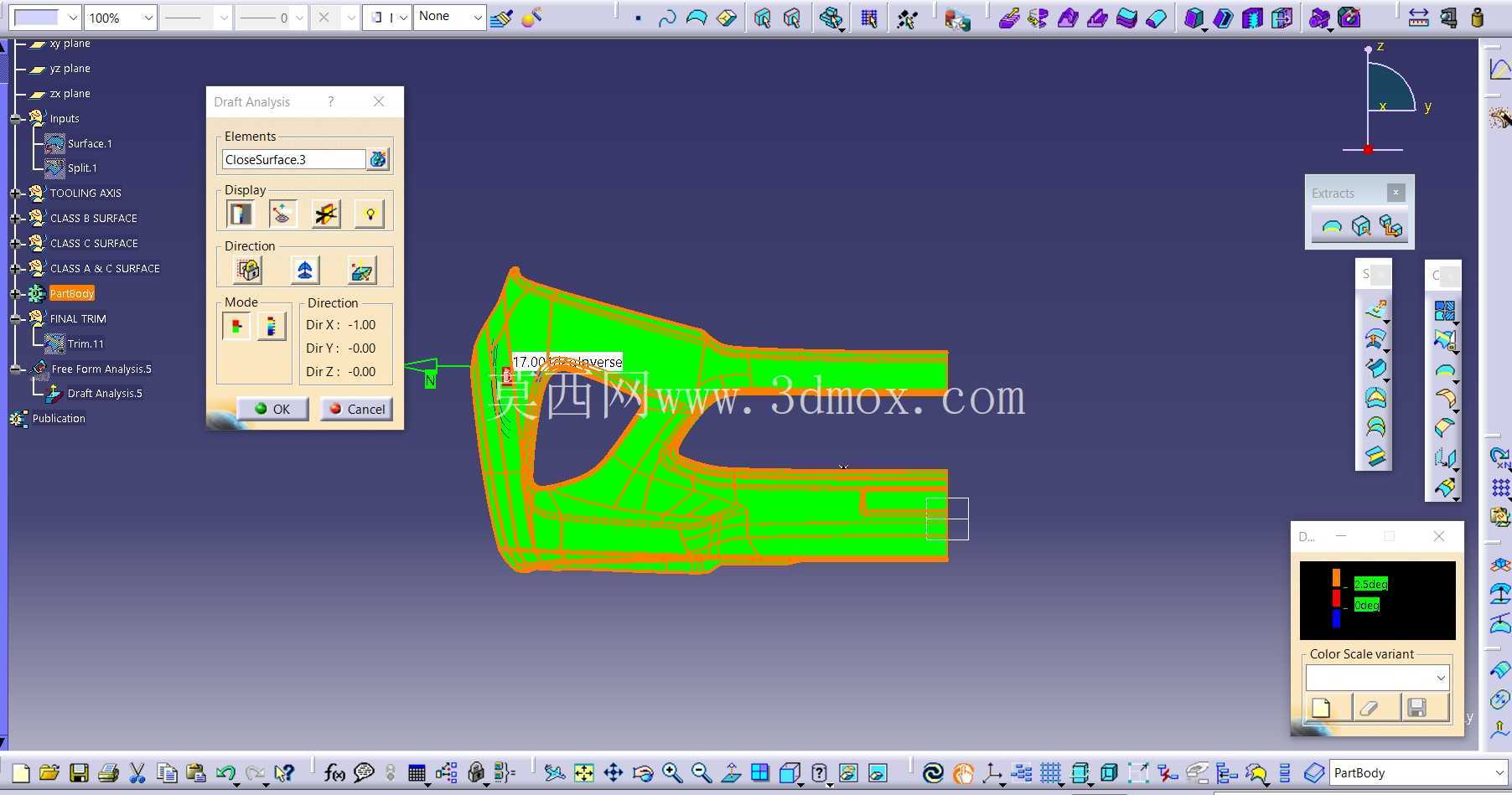Click the inverse direction icon in Draft Analysis

[361, 270]
